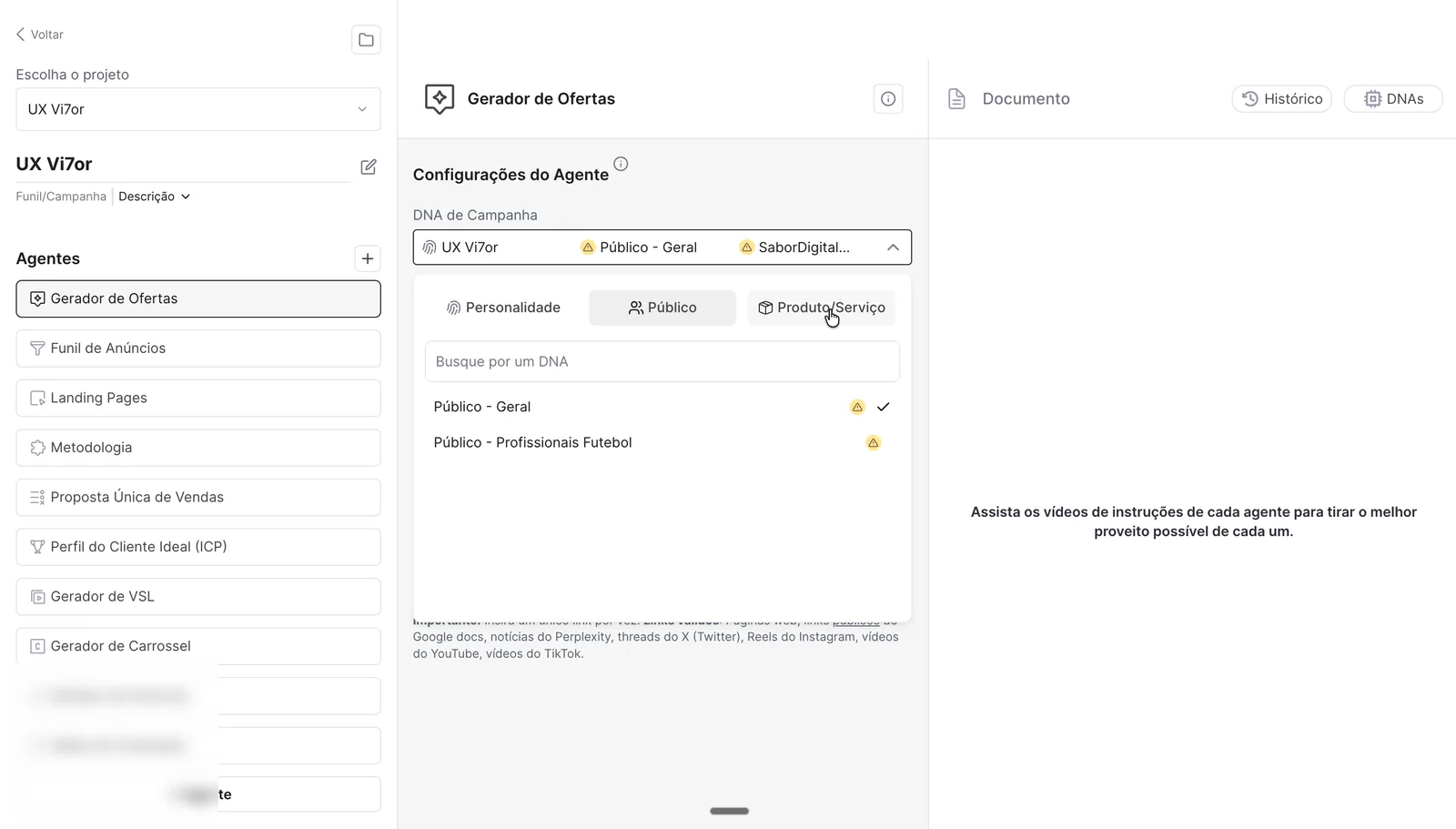The image size is (1456, 829).
Task: Open the Gerador de VSL agent
Action: (198, 597)
